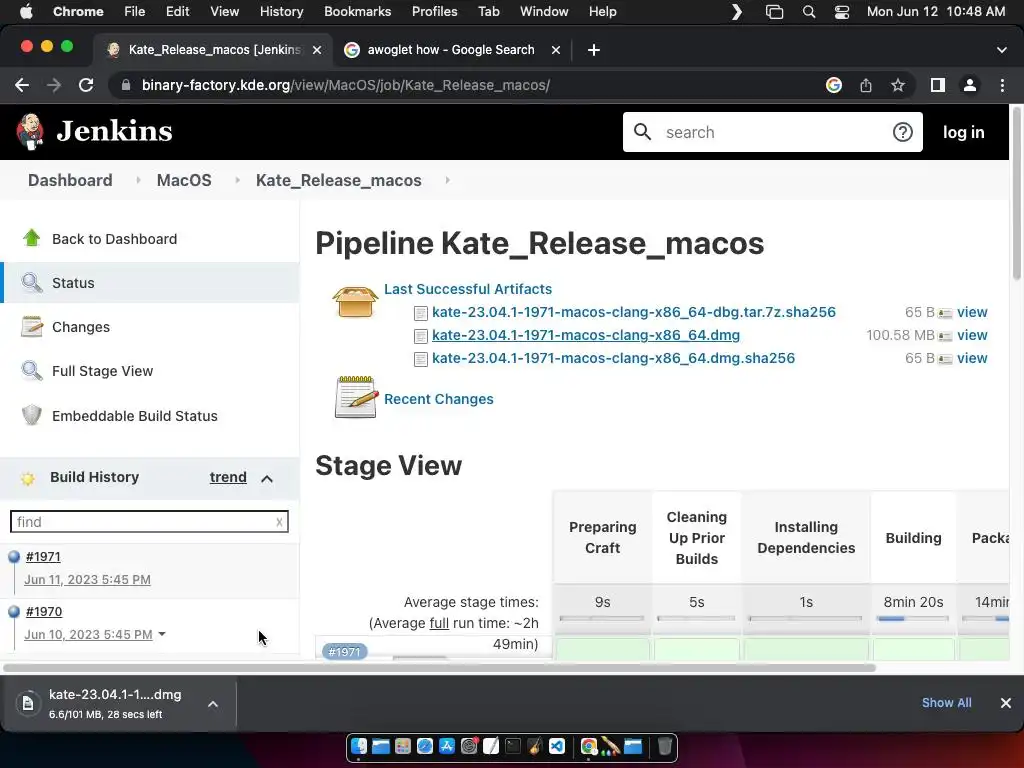Click the browser back arrow
Screen dimensions: 1024x768
(x=22, y=85)
